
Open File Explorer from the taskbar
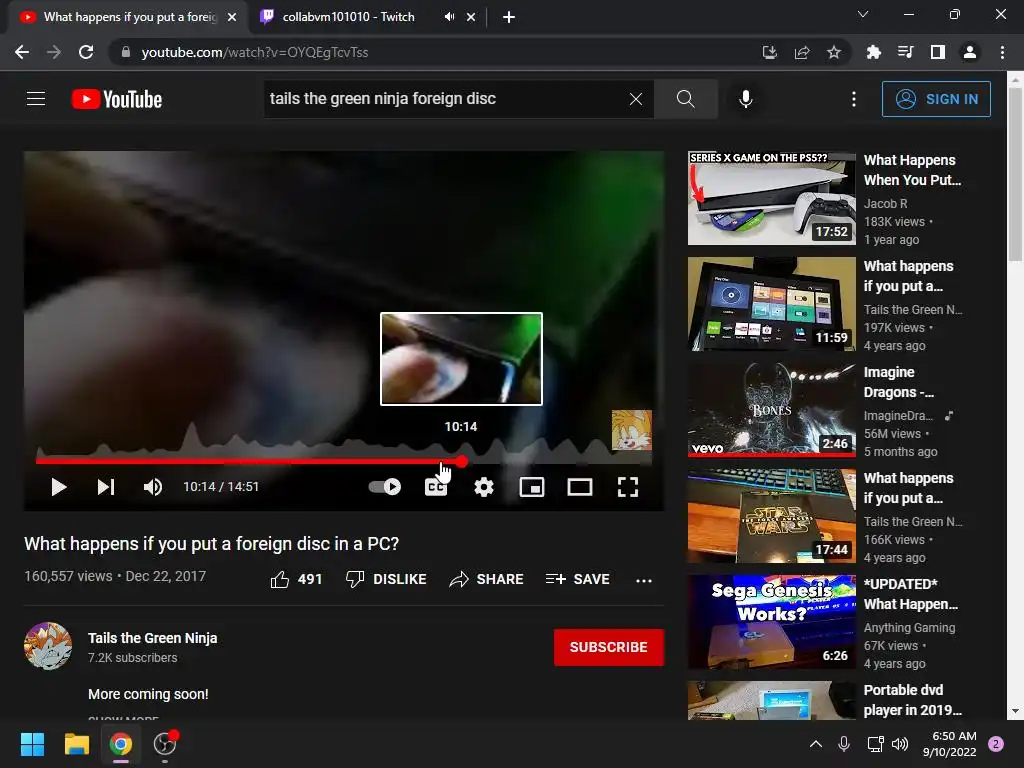[x=76, y=744]
